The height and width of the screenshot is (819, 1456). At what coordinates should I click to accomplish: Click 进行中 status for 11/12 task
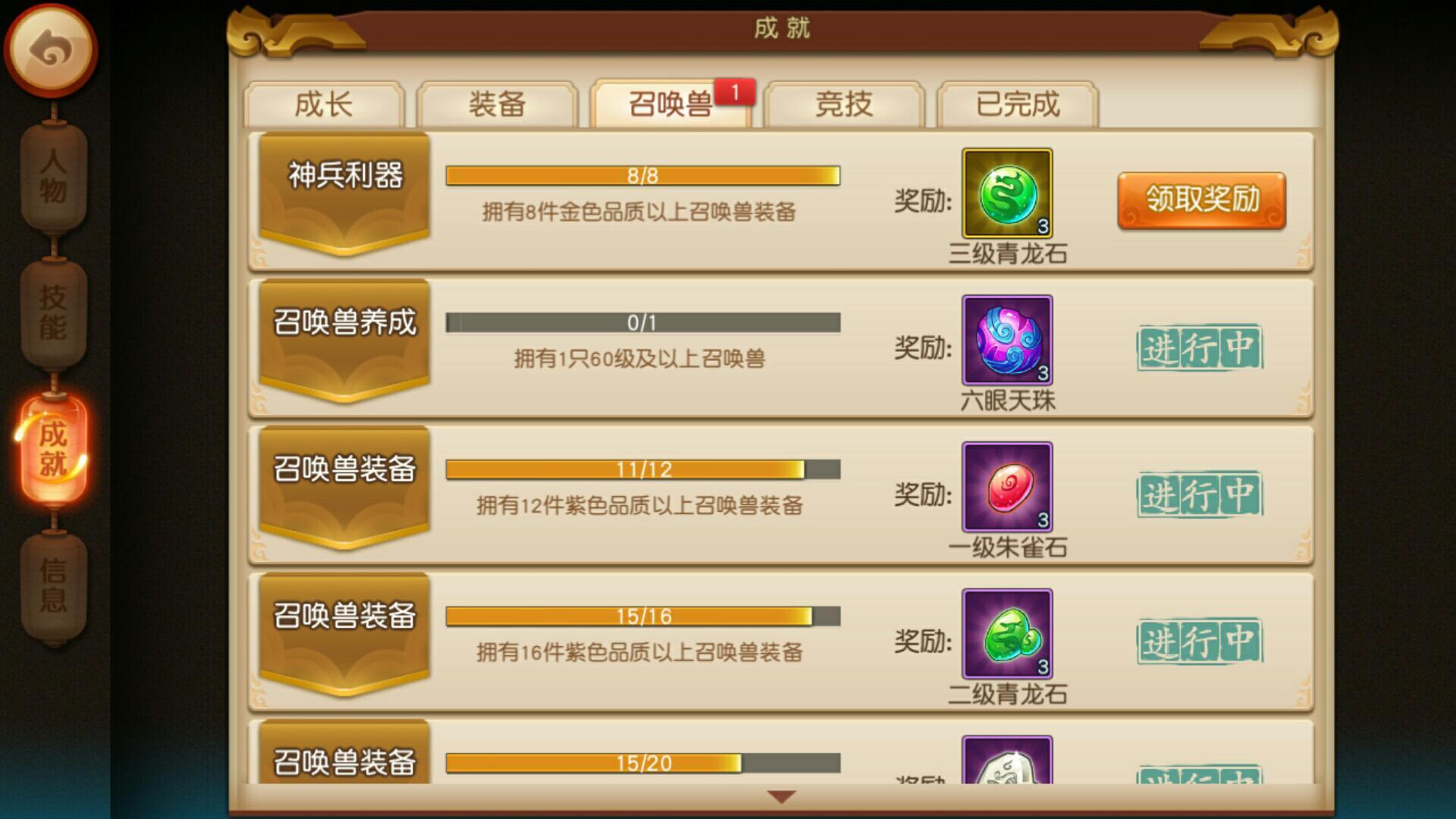[1200, 495]
